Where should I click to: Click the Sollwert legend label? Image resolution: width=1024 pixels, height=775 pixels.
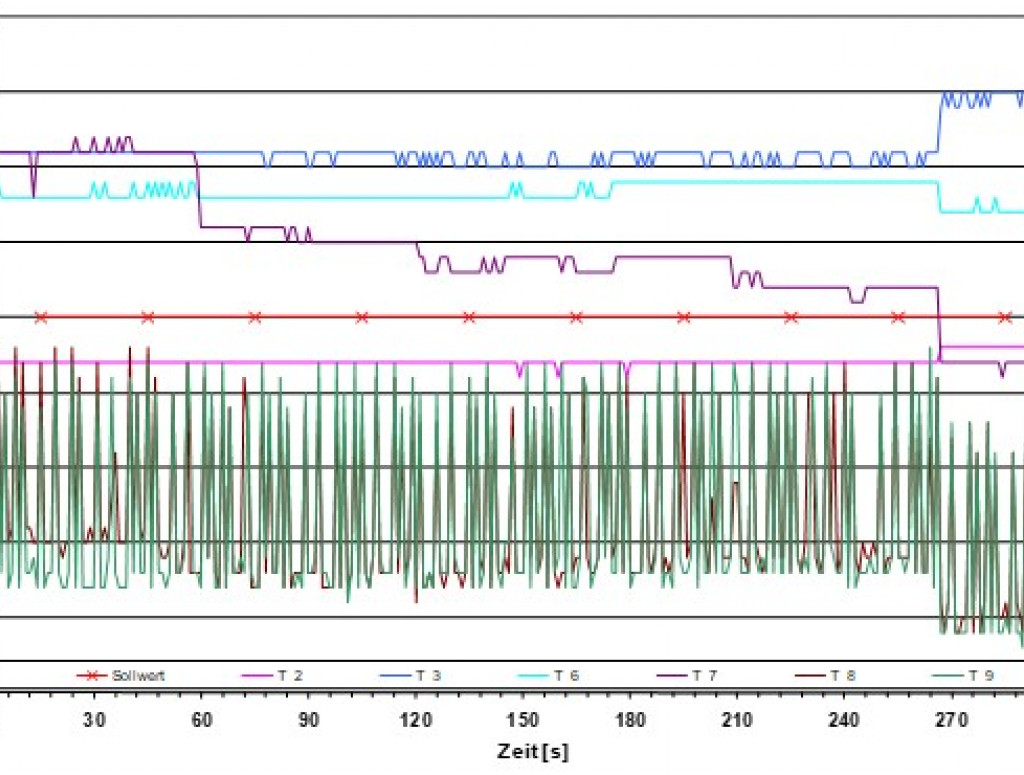[x=139, y=675]
